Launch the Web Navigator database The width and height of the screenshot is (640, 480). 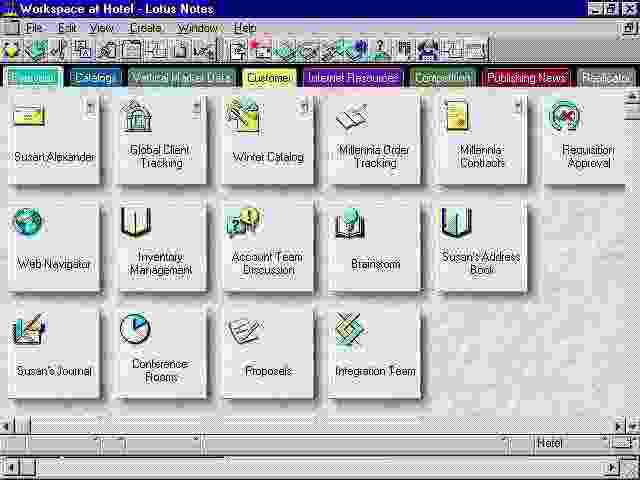coord(54,247)
